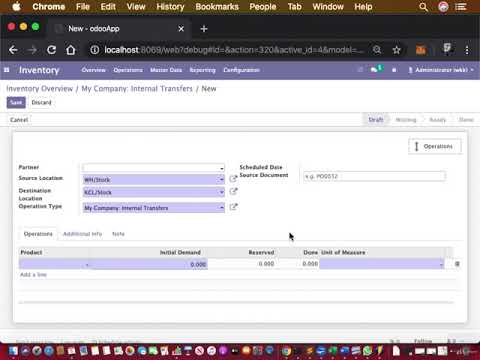480x360 pixels.
Task: Click the browser back arrow
Action: 13,50
